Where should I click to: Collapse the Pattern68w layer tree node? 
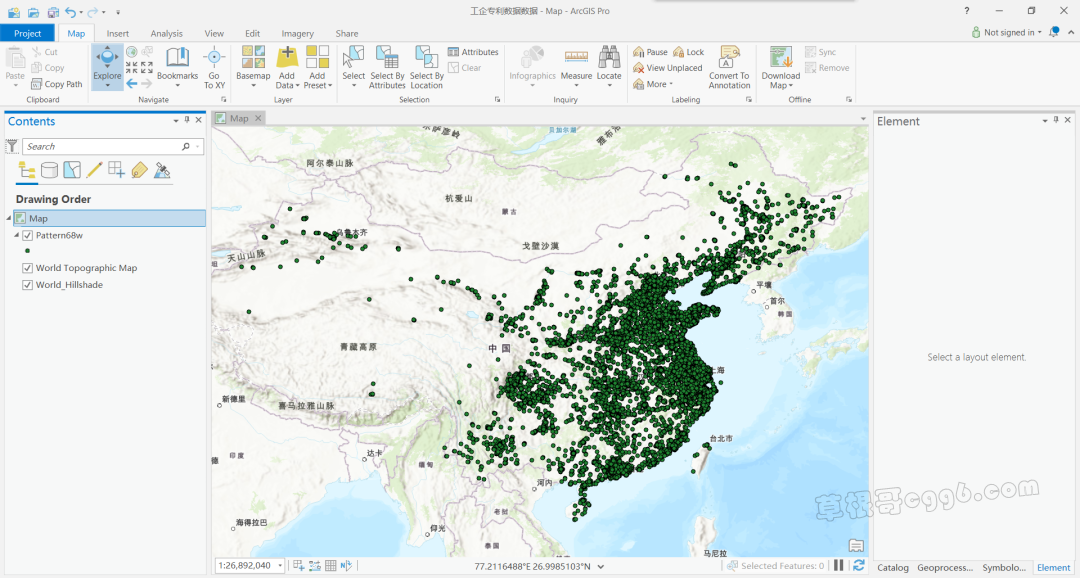click(x=16, y=235)
